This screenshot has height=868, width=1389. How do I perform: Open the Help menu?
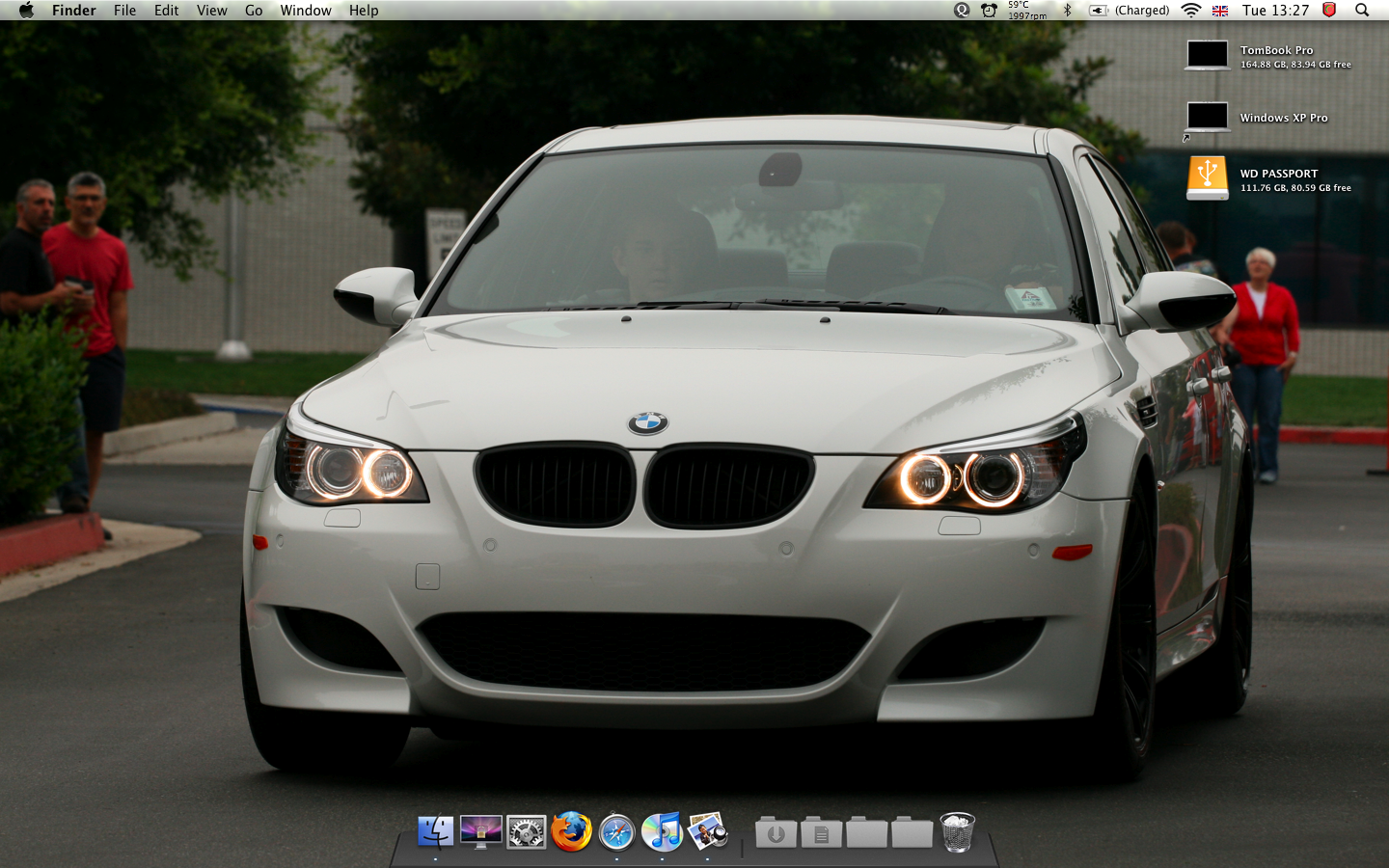364,10
